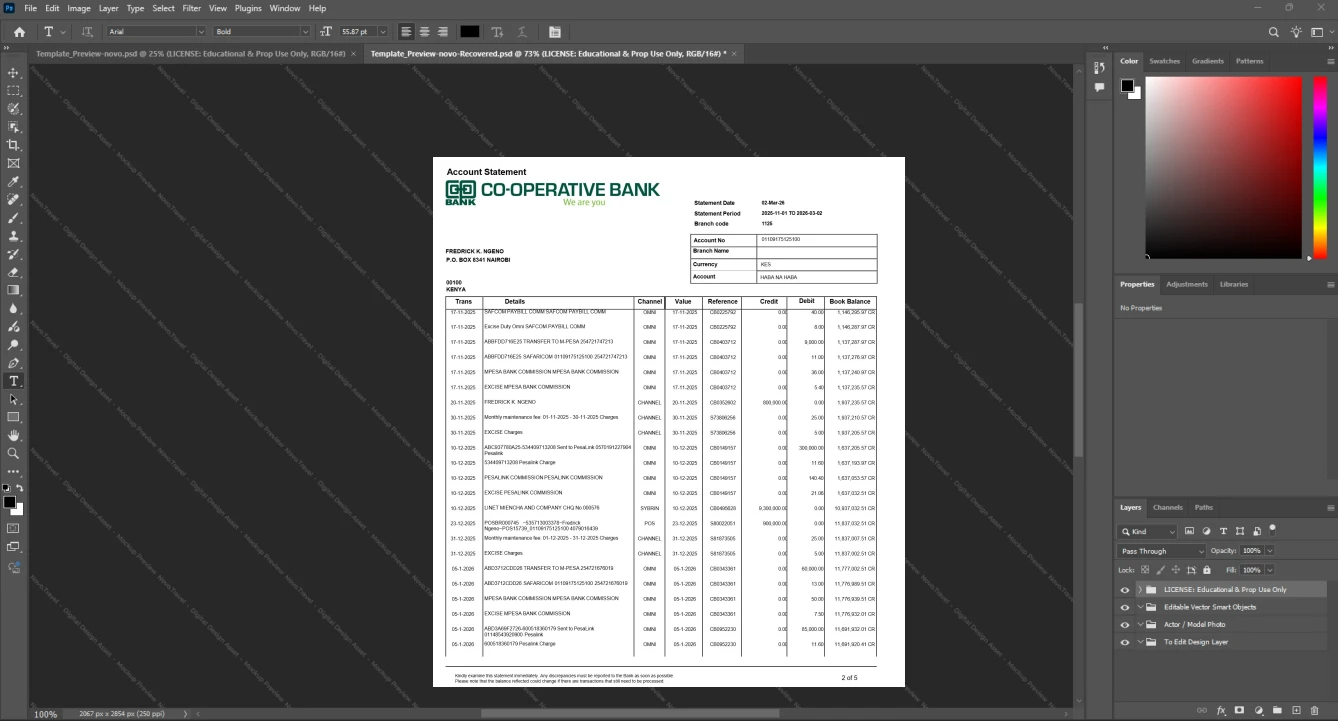Open the Adjustments panel tab

point(1187,284)
